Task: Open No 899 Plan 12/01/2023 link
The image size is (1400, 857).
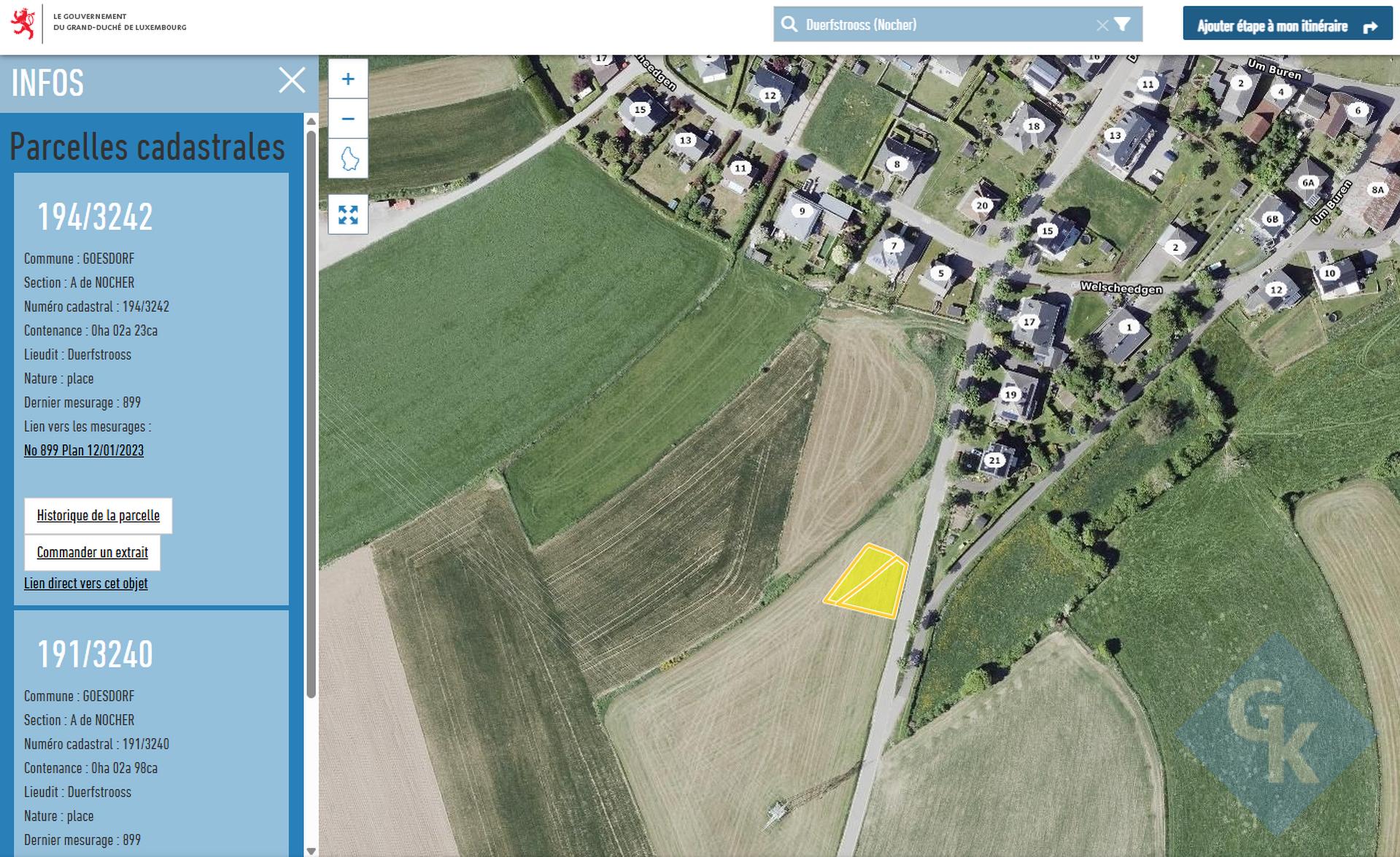Action: (x=84, y=451)
